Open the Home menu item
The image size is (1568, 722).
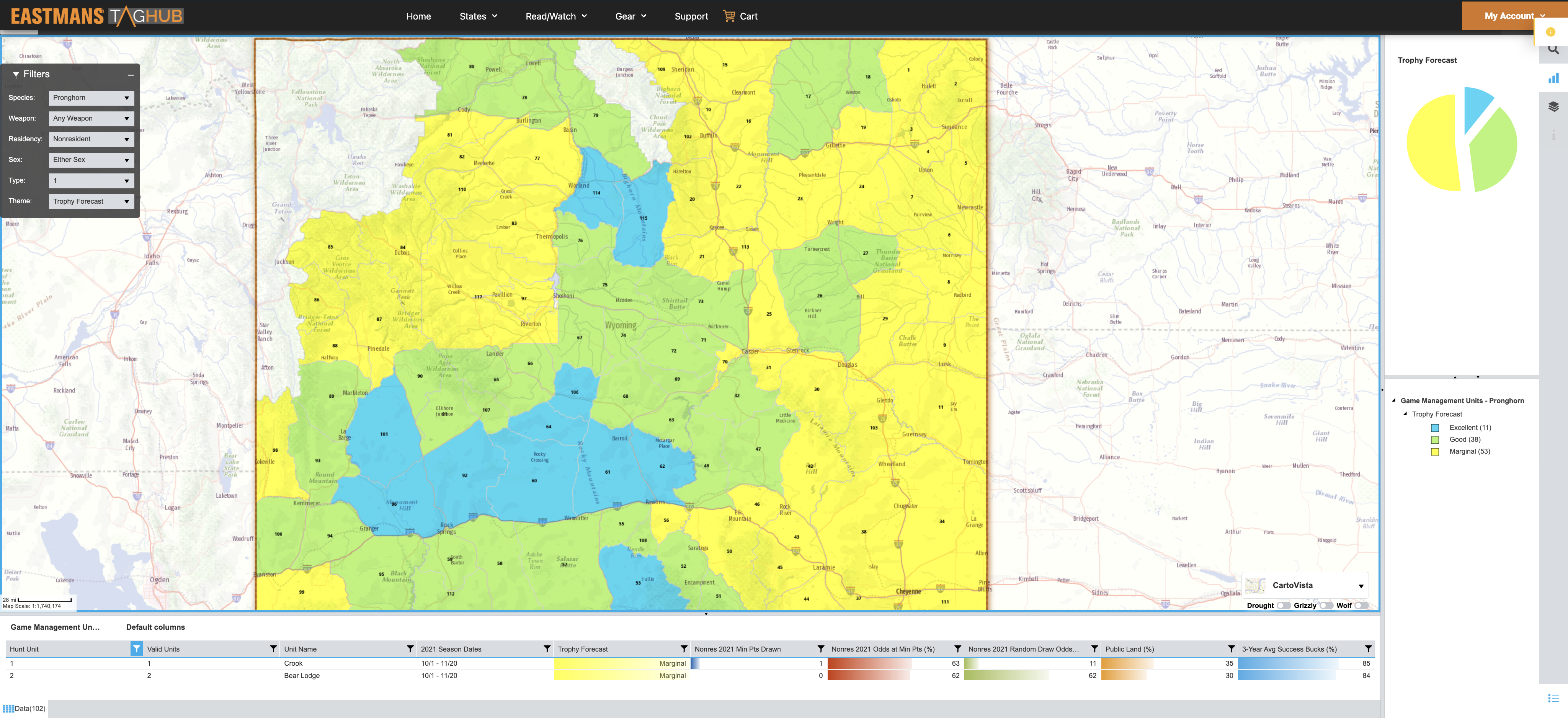click(418, 16)
